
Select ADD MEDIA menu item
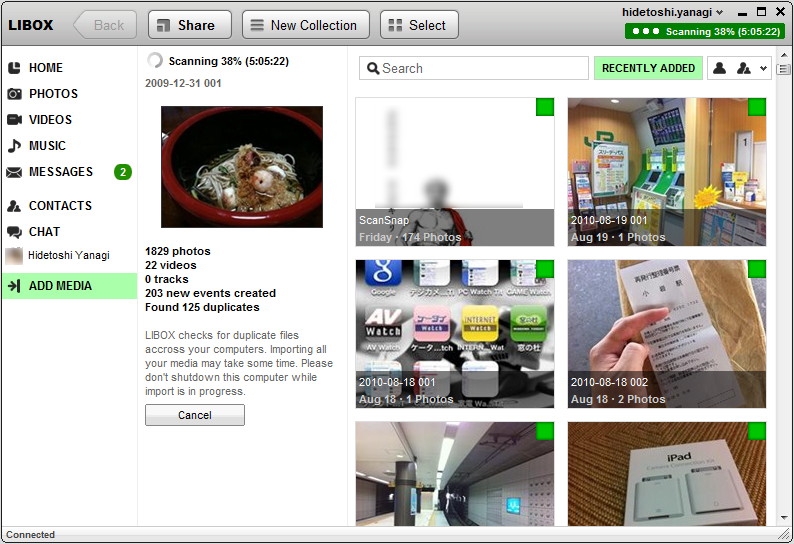point(69,286)
